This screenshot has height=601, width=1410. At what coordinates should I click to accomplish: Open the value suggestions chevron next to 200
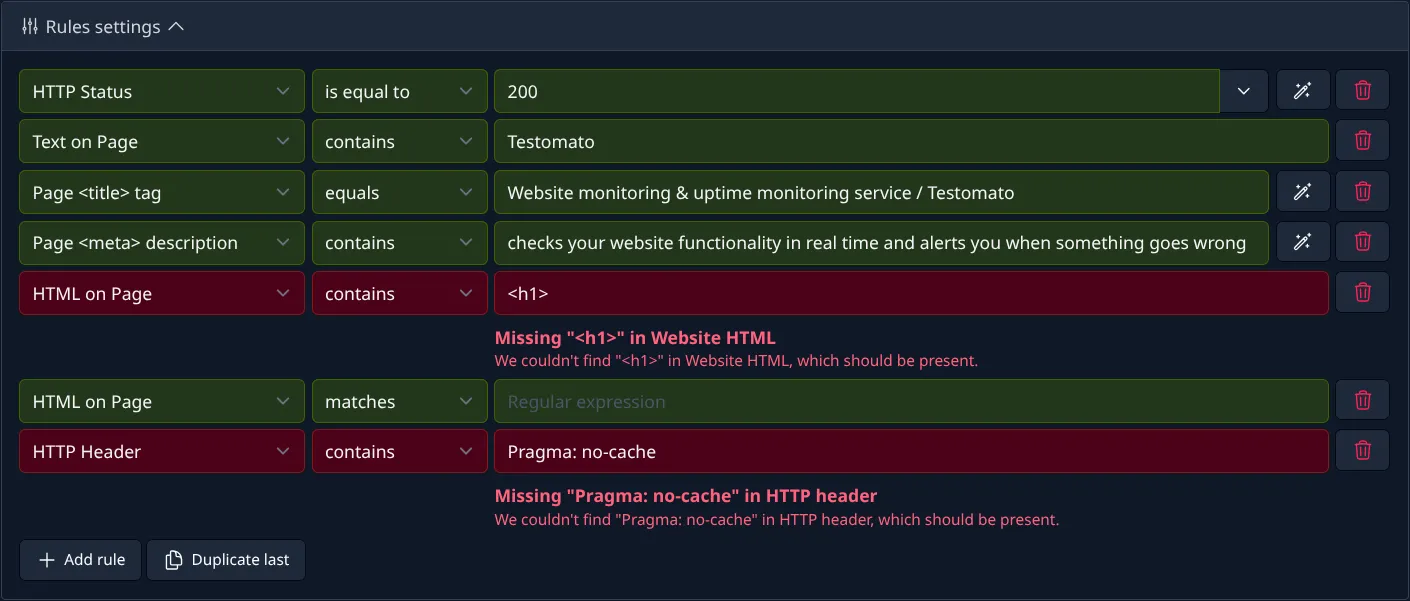(1243, 90)
